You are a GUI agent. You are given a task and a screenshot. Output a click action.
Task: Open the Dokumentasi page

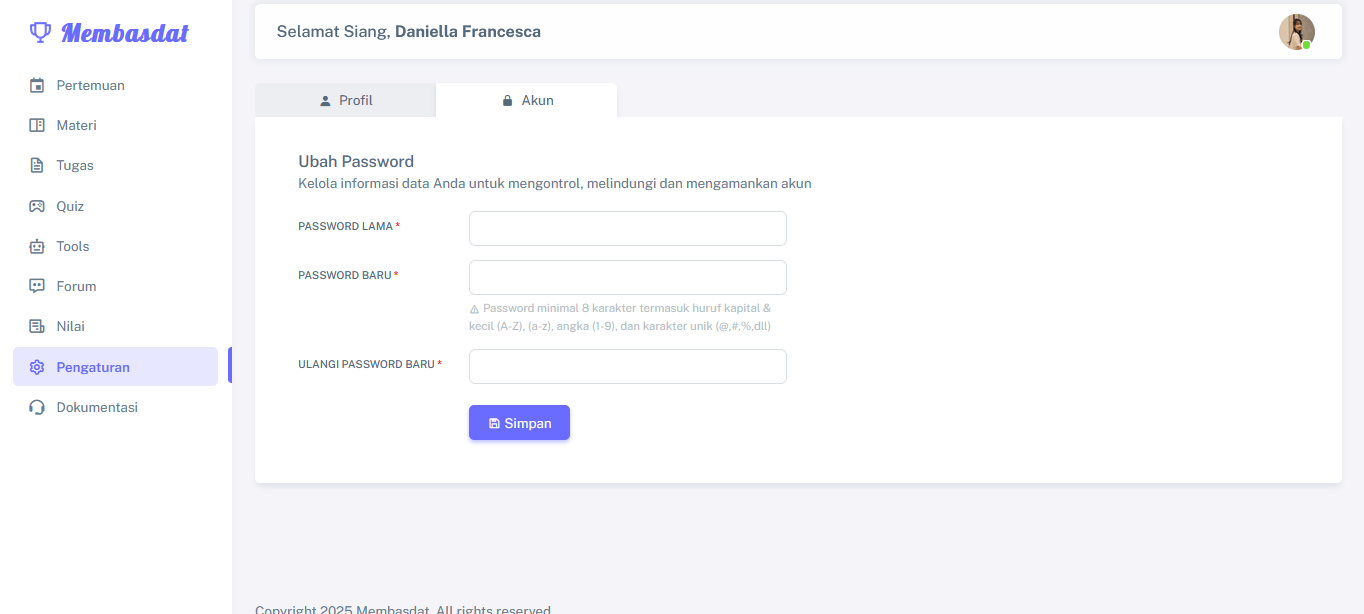[115, 407]
